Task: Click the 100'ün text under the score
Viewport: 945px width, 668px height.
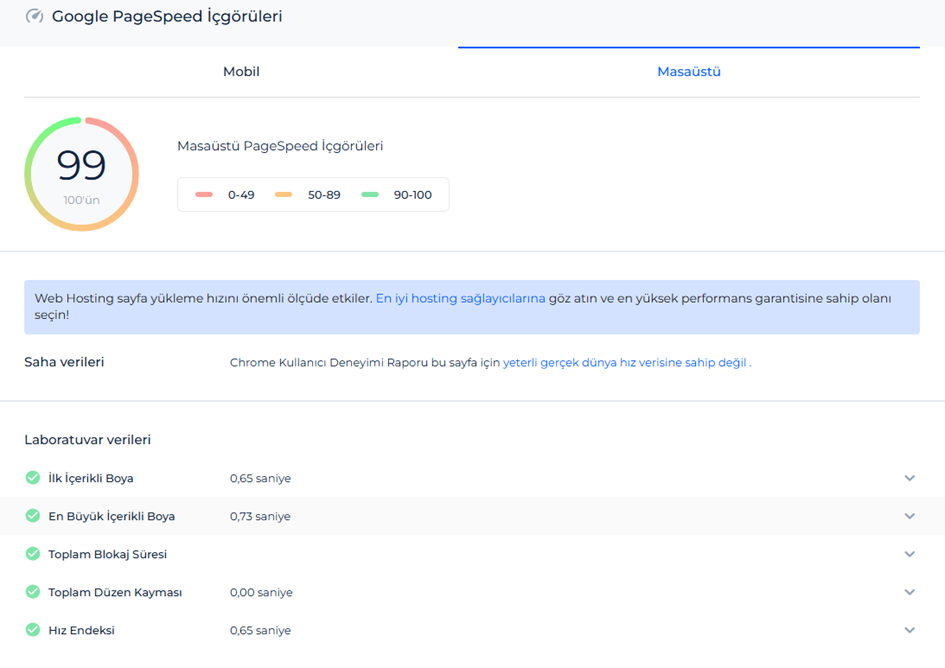Action: point(81,200)
